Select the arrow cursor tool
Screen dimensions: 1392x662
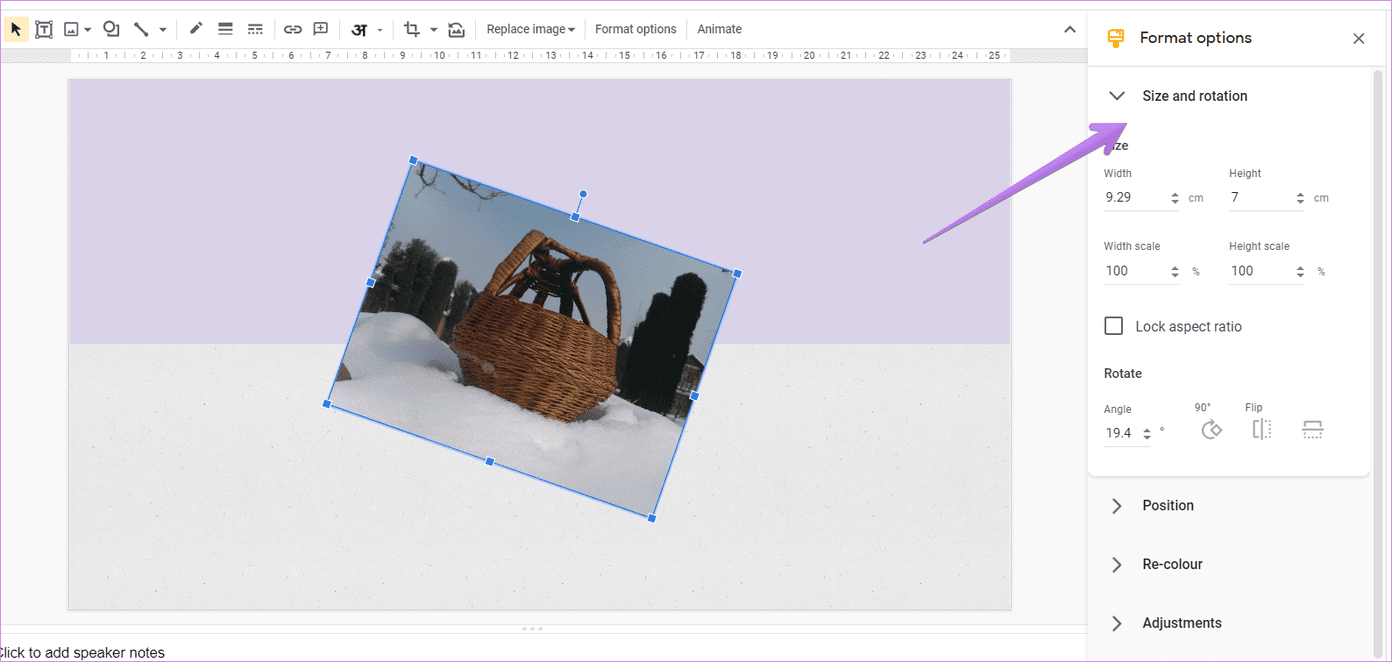coord(16,29)
